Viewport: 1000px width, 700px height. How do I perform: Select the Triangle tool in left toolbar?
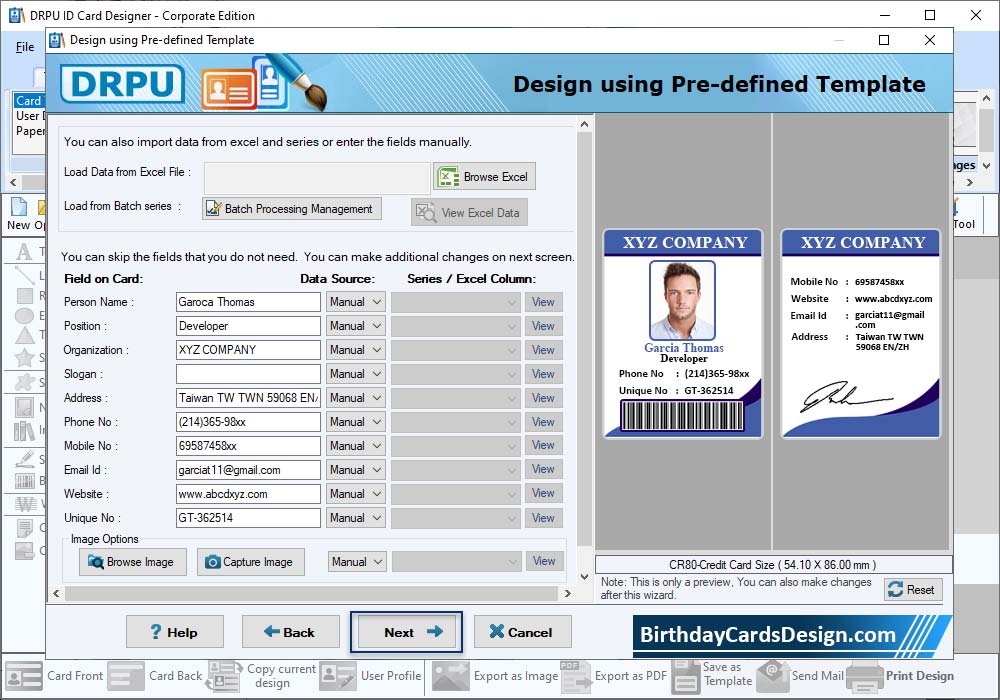(24, 335)
